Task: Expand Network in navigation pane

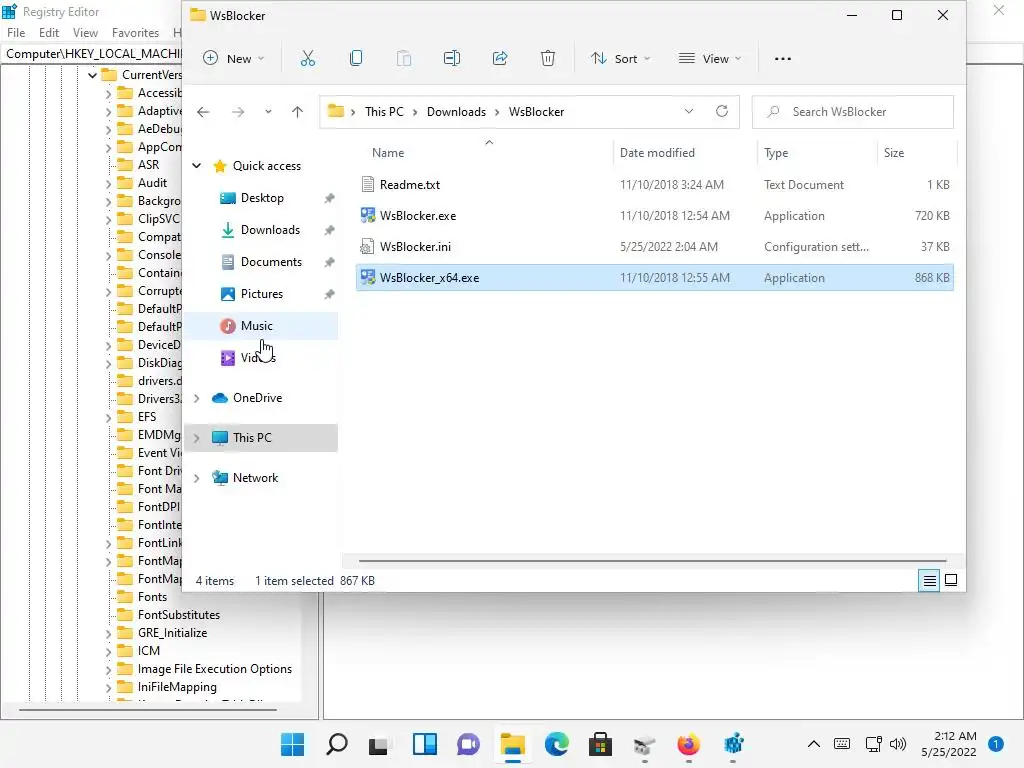Action: tap(197, 479)
